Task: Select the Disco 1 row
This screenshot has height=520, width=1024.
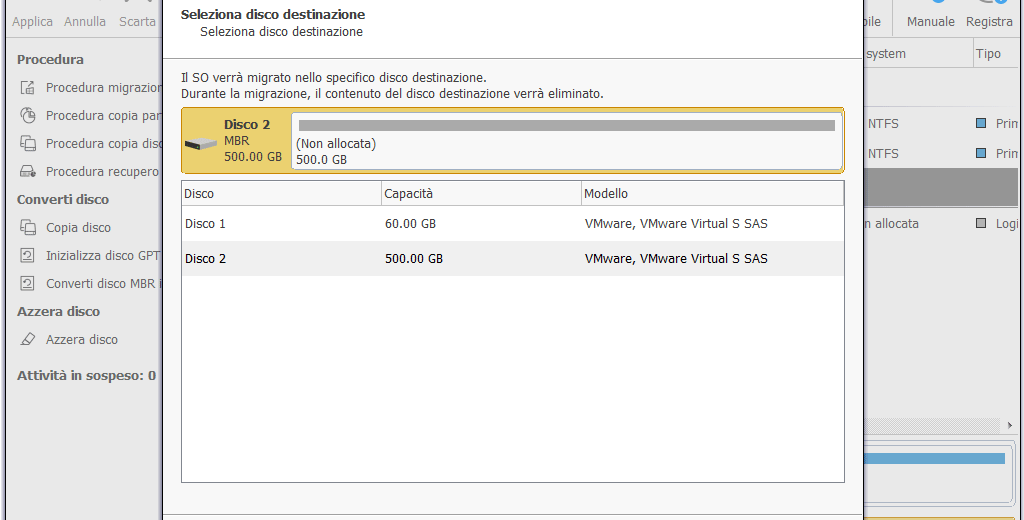Action: [513, 223]
